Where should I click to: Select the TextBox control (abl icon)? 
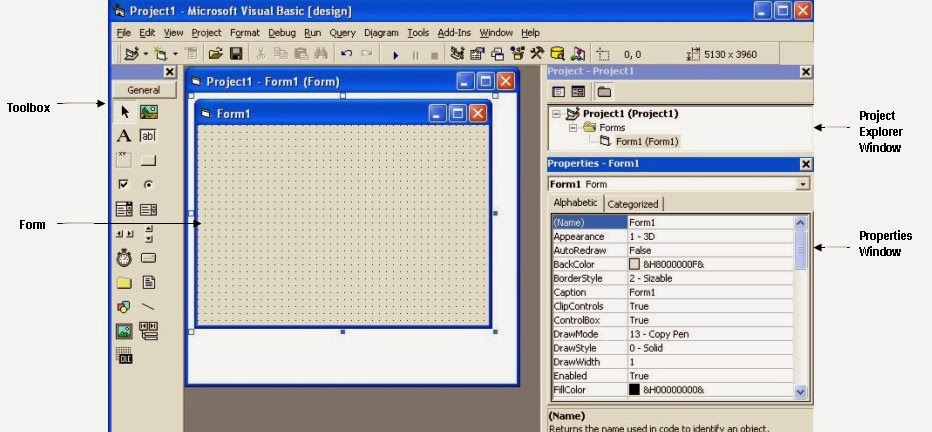click(x=148, y=136)
